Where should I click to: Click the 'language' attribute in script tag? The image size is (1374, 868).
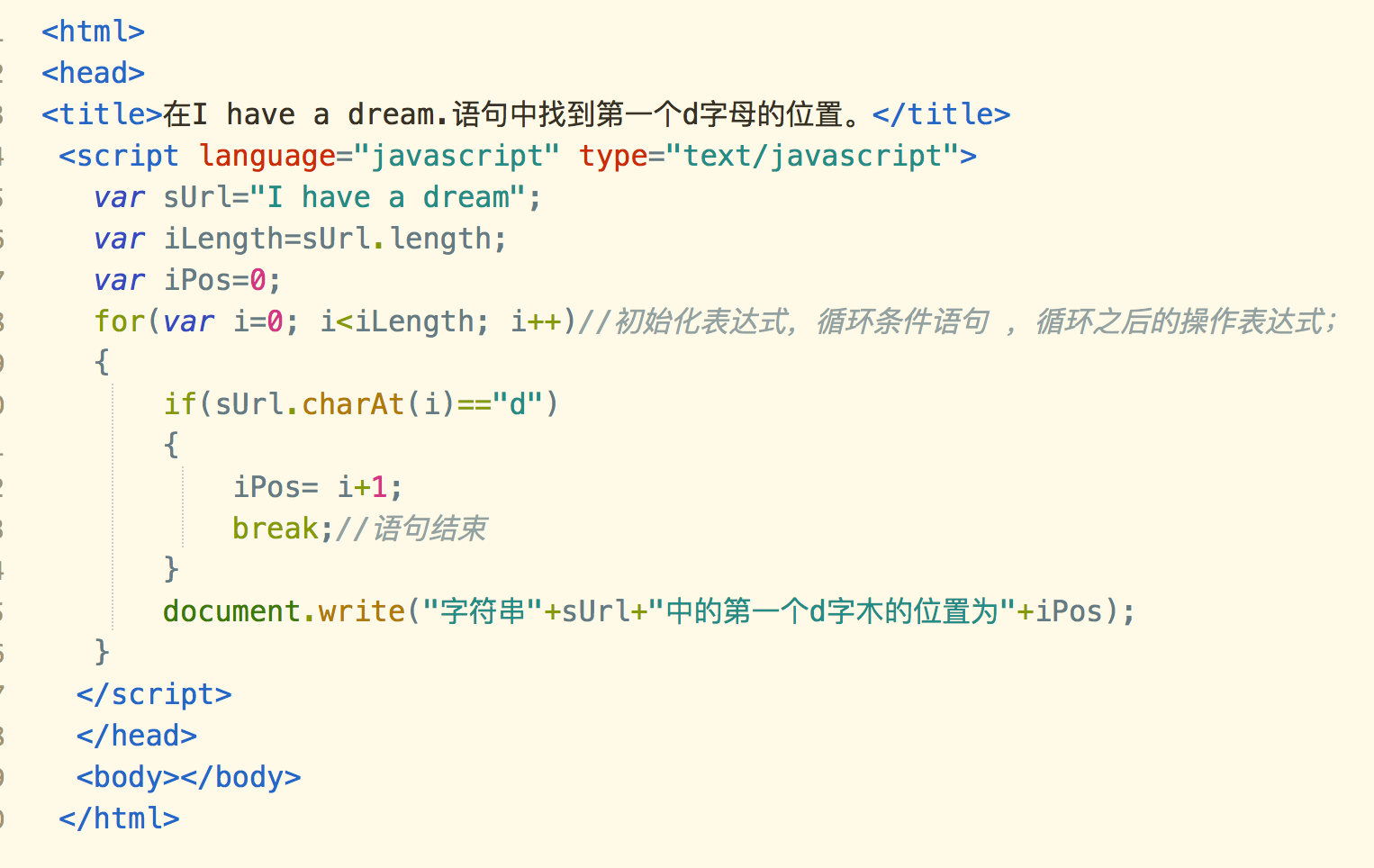coord(267,156)
